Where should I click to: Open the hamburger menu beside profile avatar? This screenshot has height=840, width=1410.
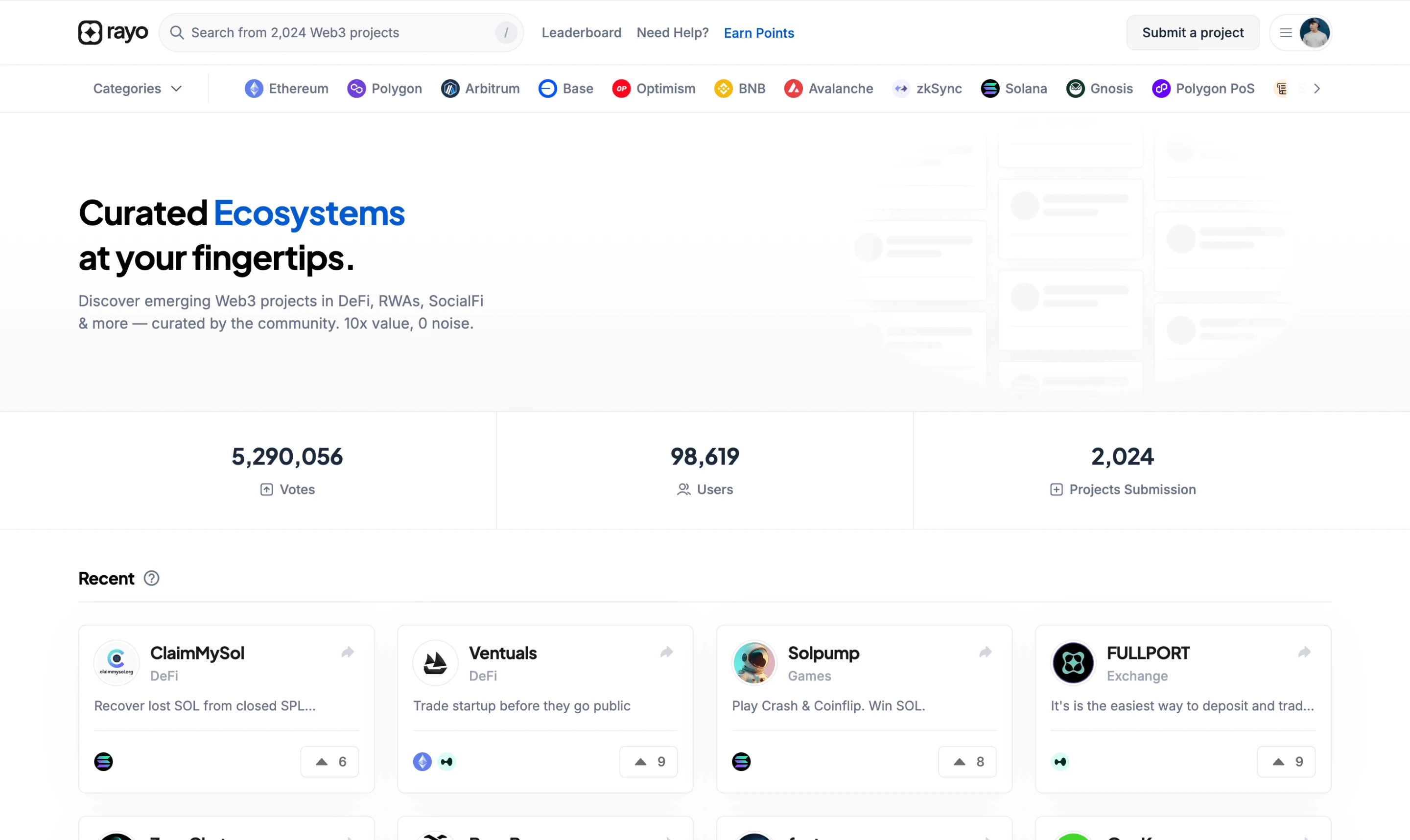pos(1286,33)
